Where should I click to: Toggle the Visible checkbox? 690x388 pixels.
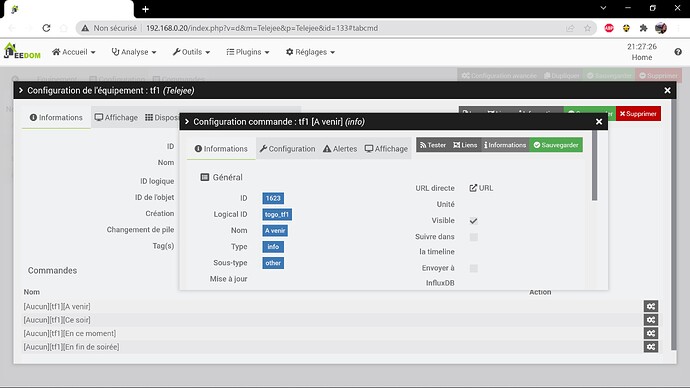tap(473, 220)
